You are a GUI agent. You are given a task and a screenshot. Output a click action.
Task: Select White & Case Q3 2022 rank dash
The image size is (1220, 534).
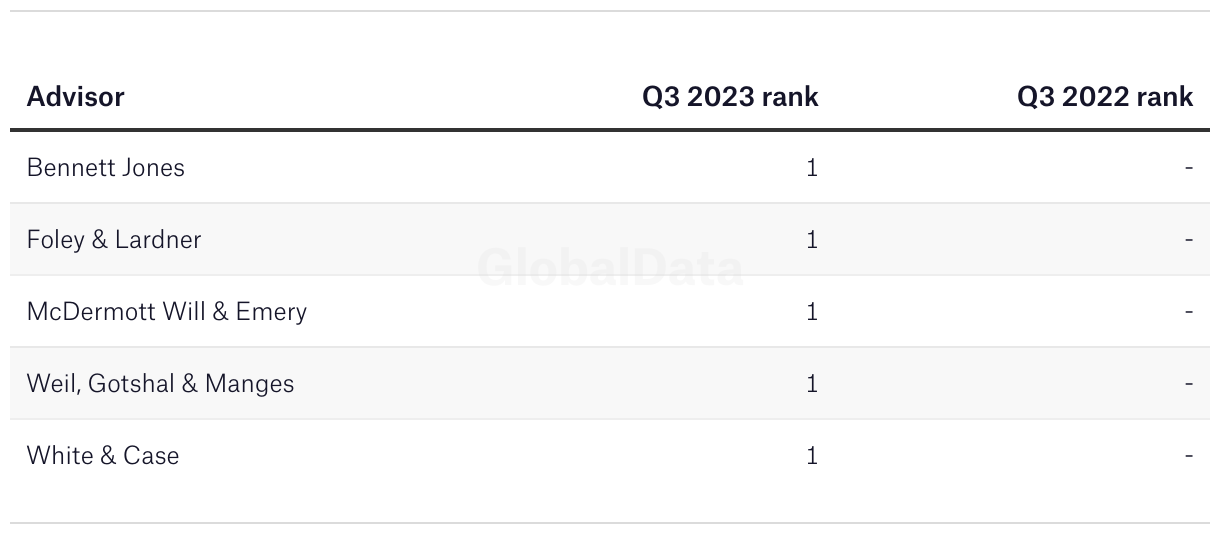(x=1189, y=456)
